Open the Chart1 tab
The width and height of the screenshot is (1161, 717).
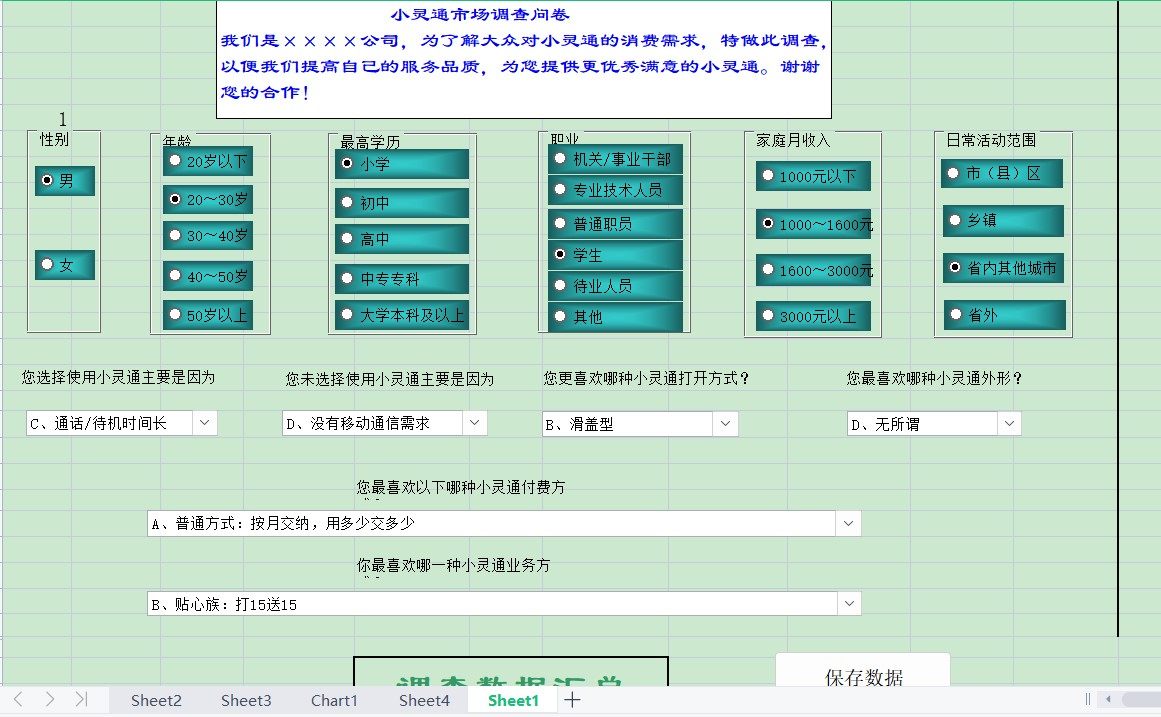(334, 700)
